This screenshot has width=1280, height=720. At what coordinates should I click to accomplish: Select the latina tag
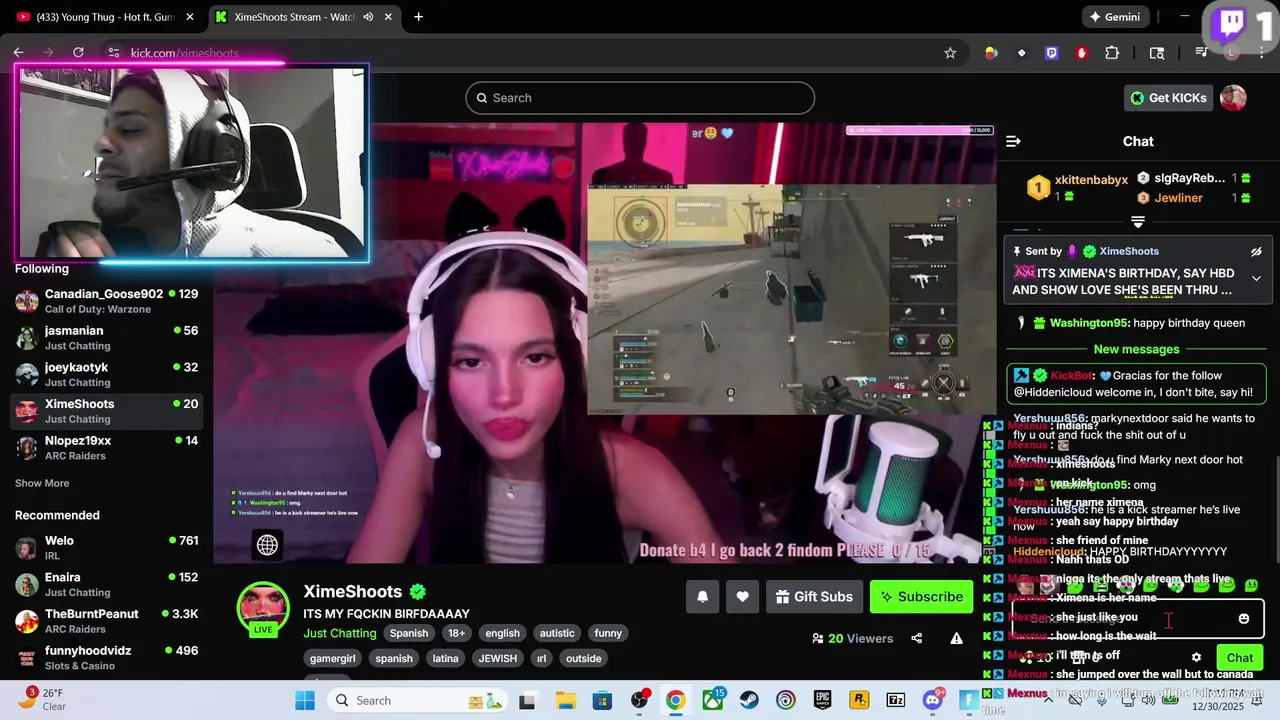(x=445, y=658)
